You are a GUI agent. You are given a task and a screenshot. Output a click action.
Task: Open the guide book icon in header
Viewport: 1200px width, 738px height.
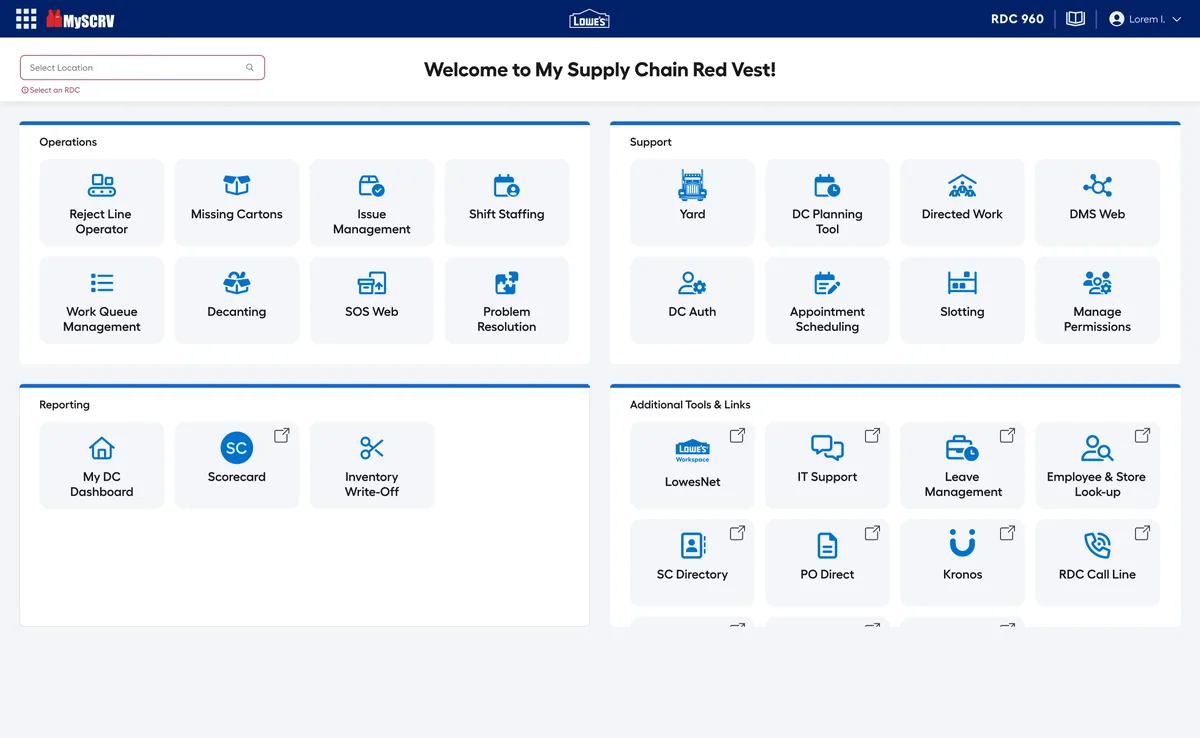click(x=1076, y=19)
